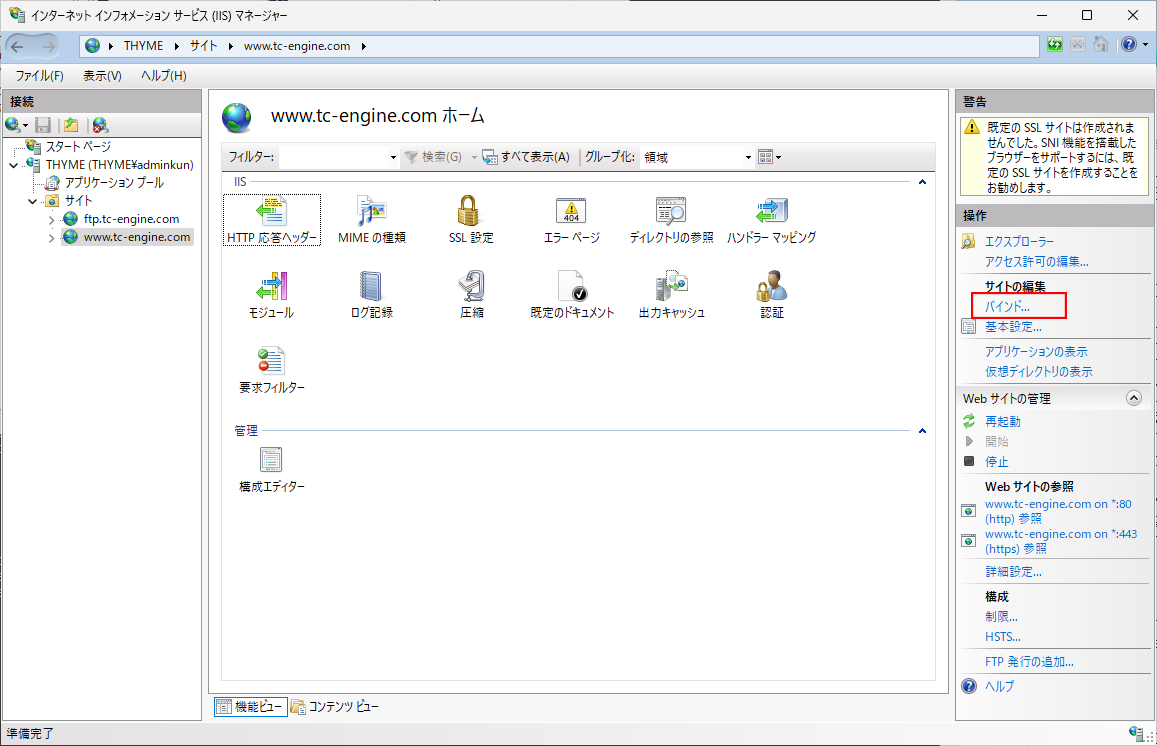Click the 詳細設定... link

pos(1013,572)
